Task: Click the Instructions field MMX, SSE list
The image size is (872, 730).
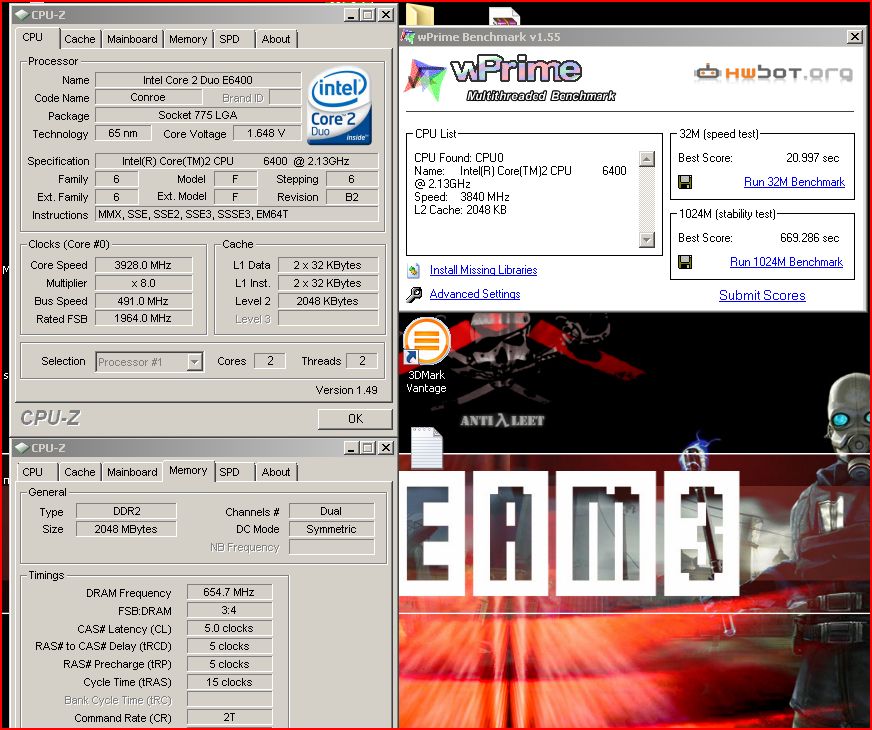Action: coord(237,214)
